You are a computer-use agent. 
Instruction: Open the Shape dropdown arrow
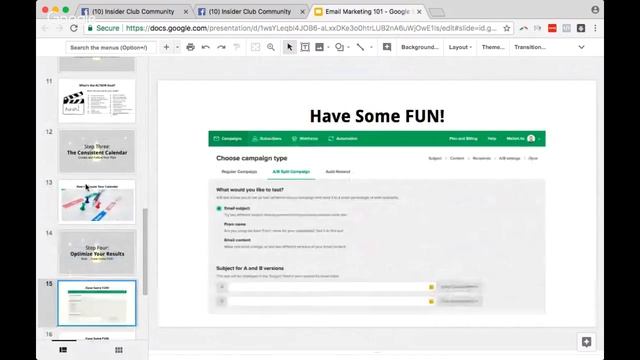point(349,47)
